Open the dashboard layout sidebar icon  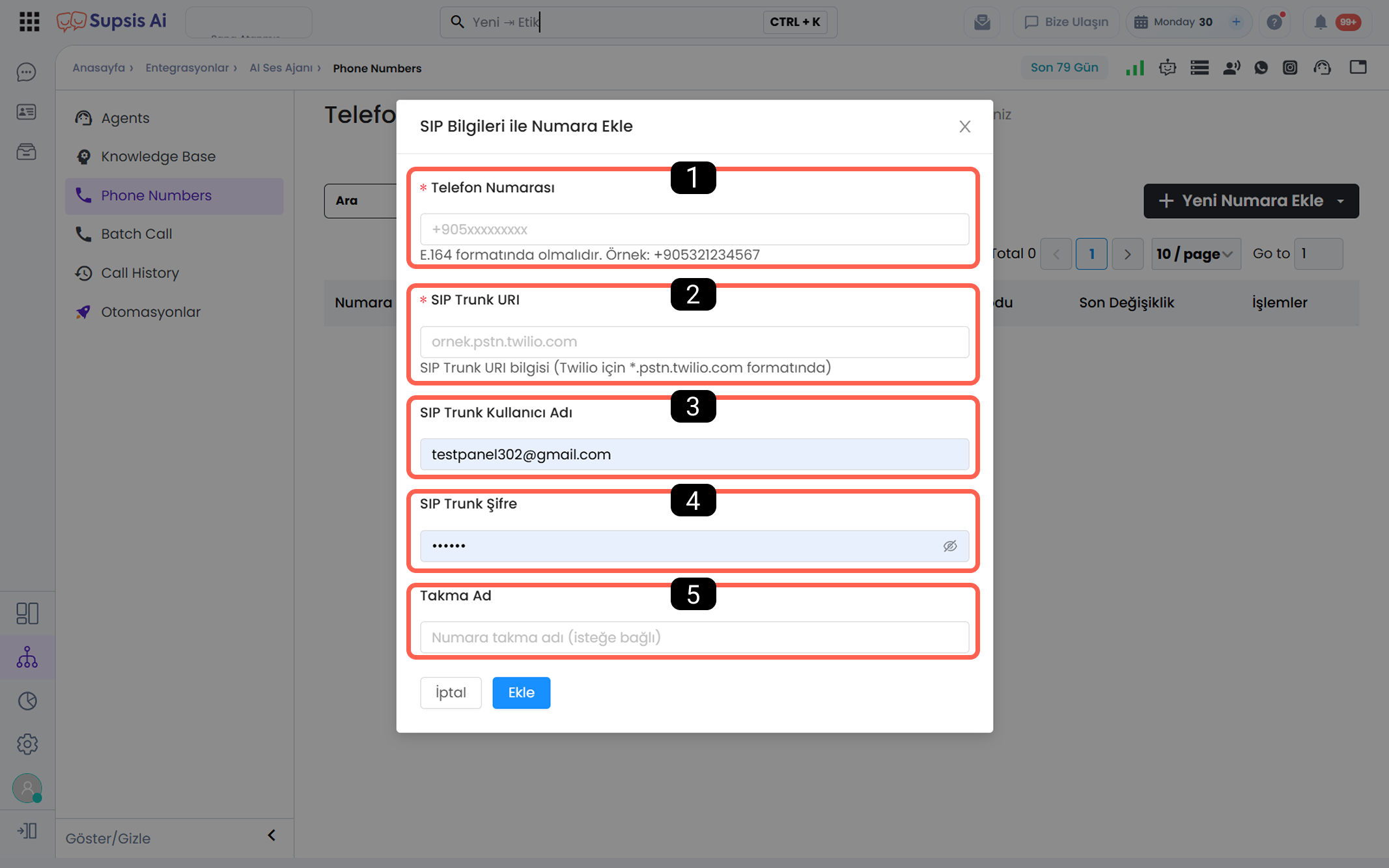(x=27, y=613)
